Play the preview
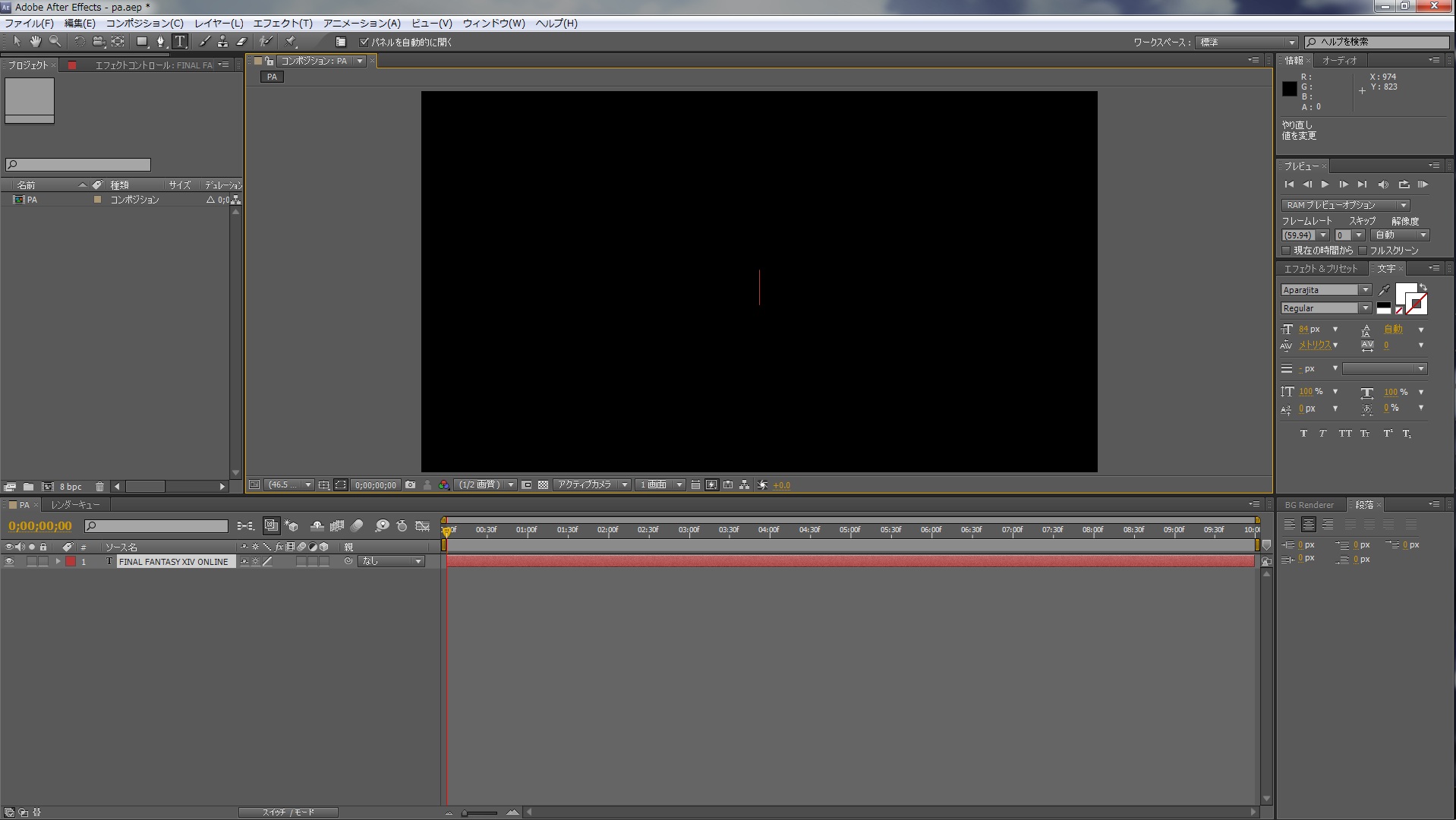 (x=1325, y=184)
